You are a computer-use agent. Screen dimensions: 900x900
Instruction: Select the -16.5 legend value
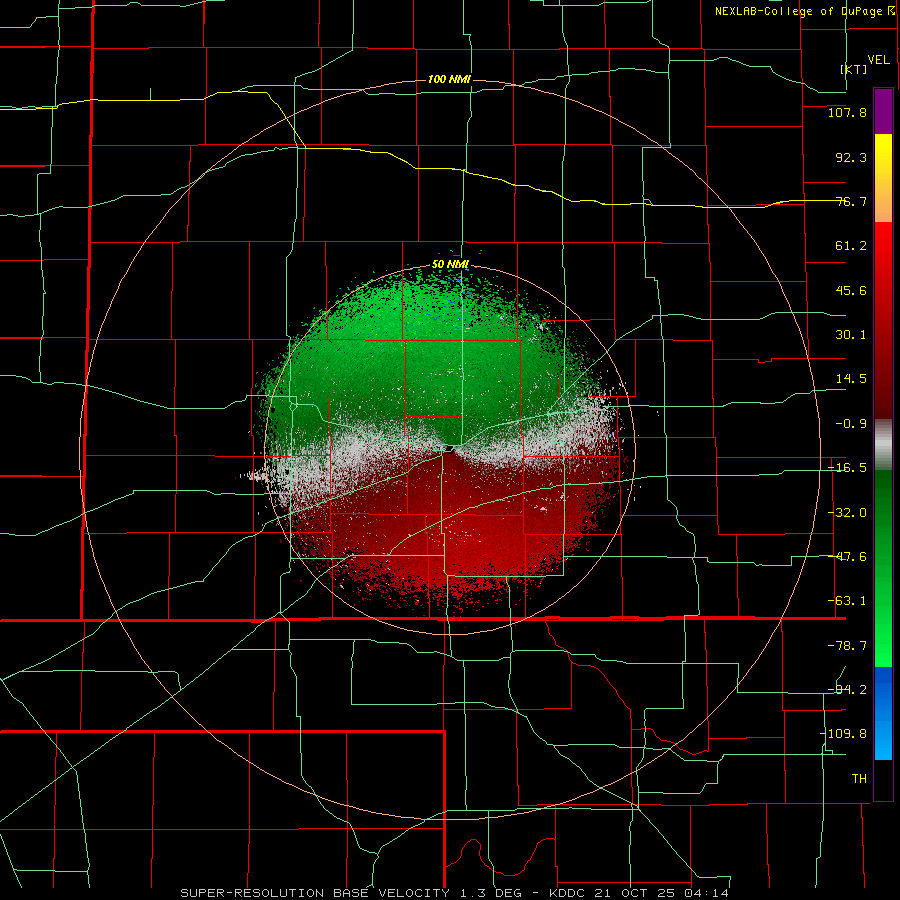tap(847, 468)
